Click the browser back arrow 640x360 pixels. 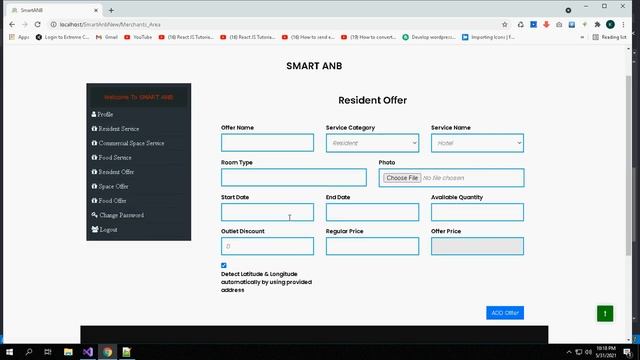[12, 24]
